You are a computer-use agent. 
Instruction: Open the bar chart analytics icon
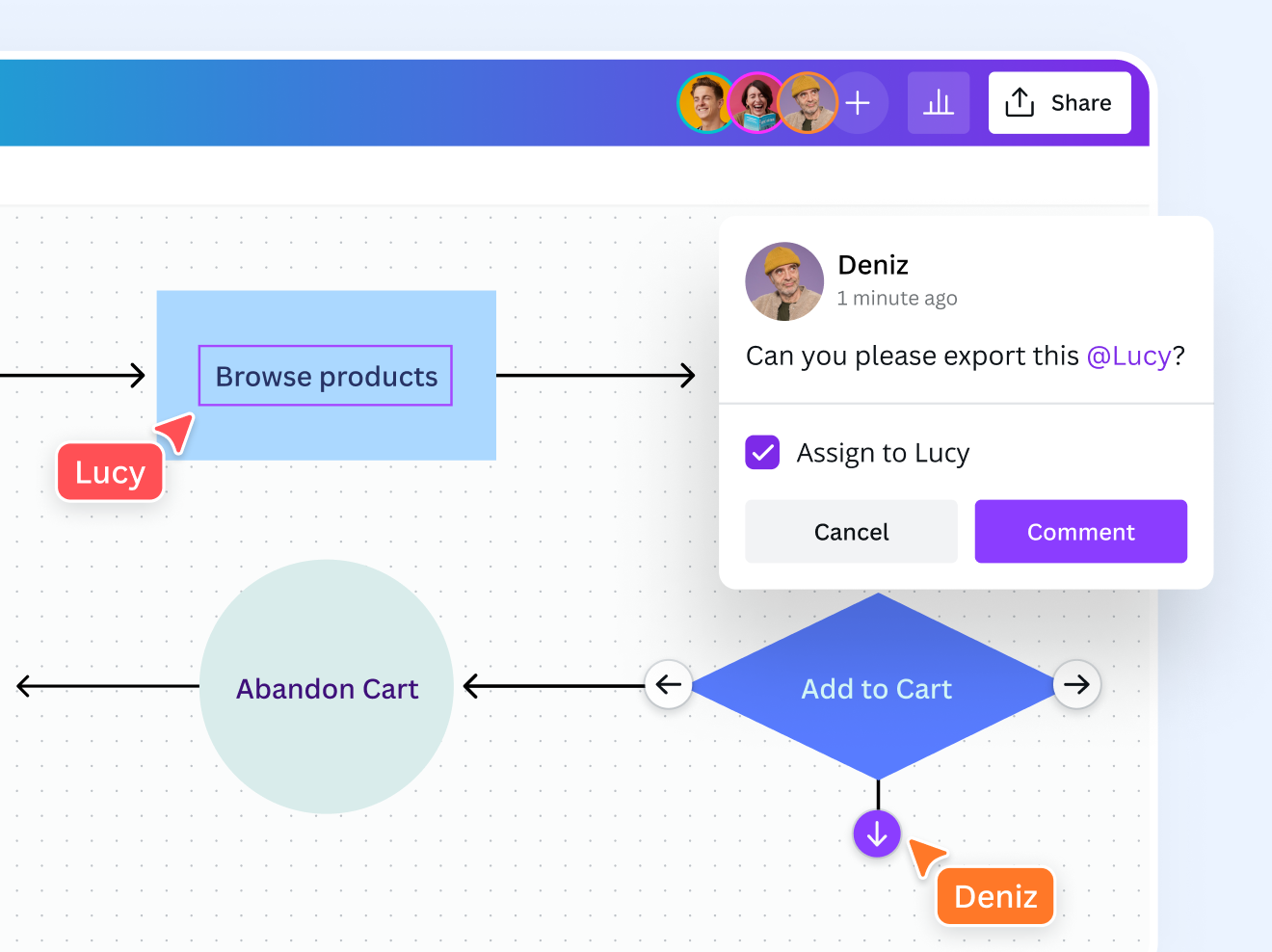[x=938, y=103]
